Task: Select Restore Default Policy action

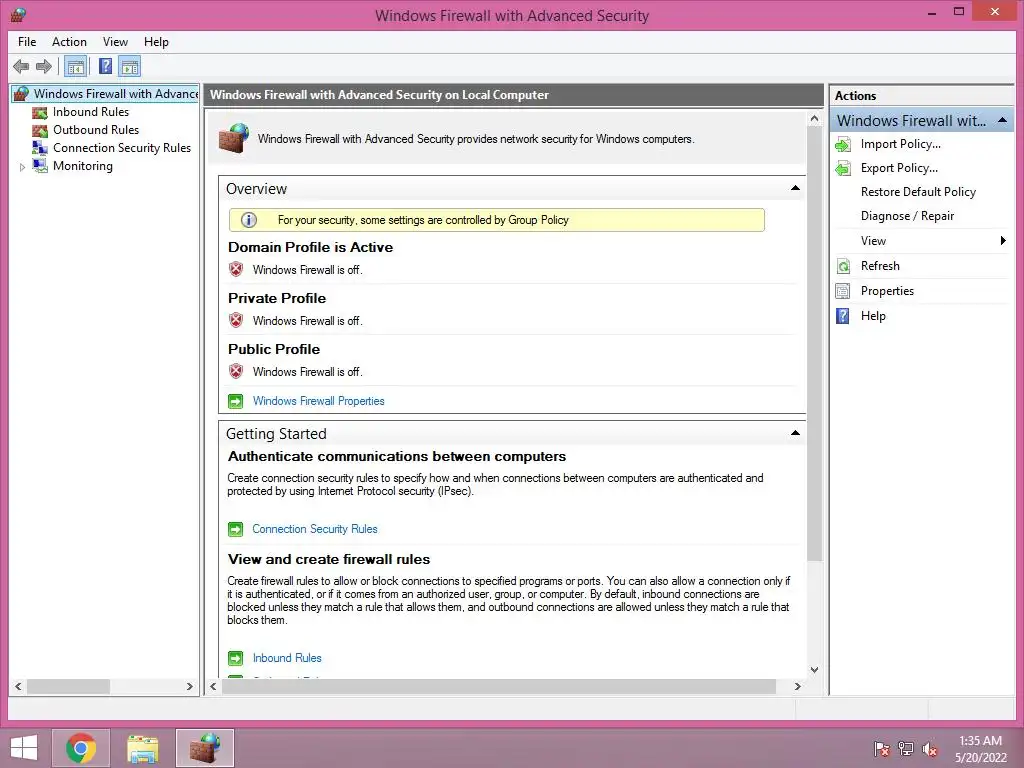Action: point(918,192)
